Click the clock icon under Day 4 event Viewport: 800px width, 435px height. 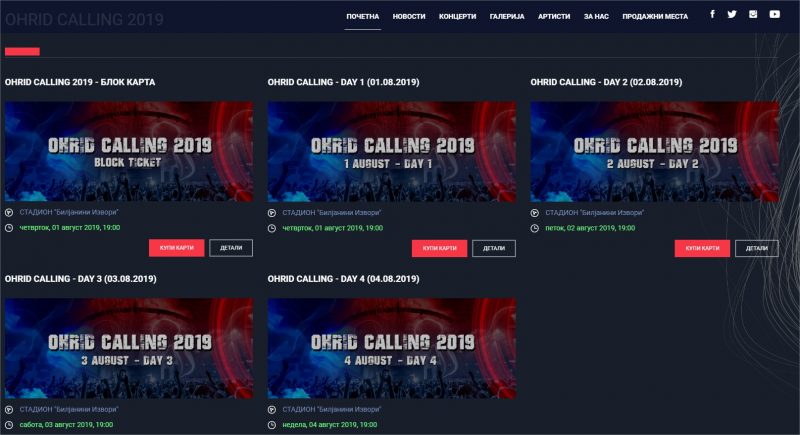[272, 425]
